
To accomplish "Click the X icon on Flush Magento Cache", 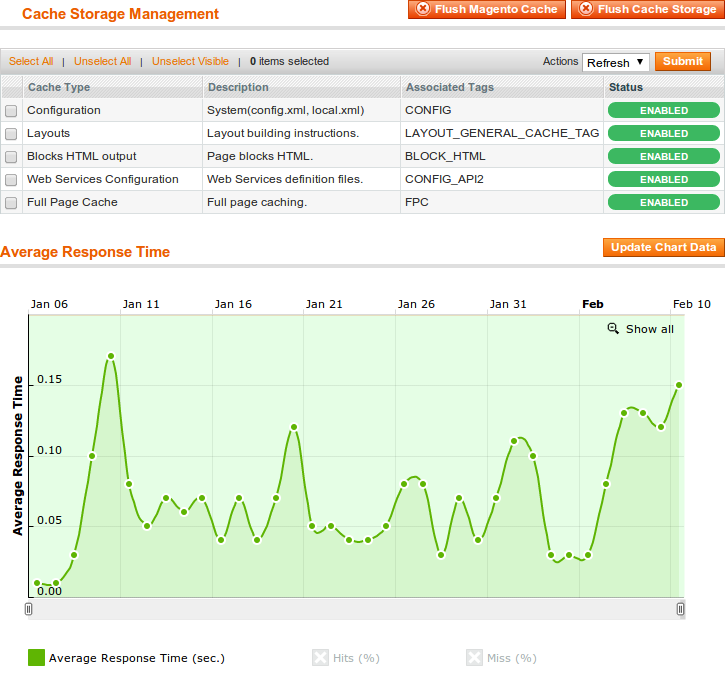I will 423,8.
